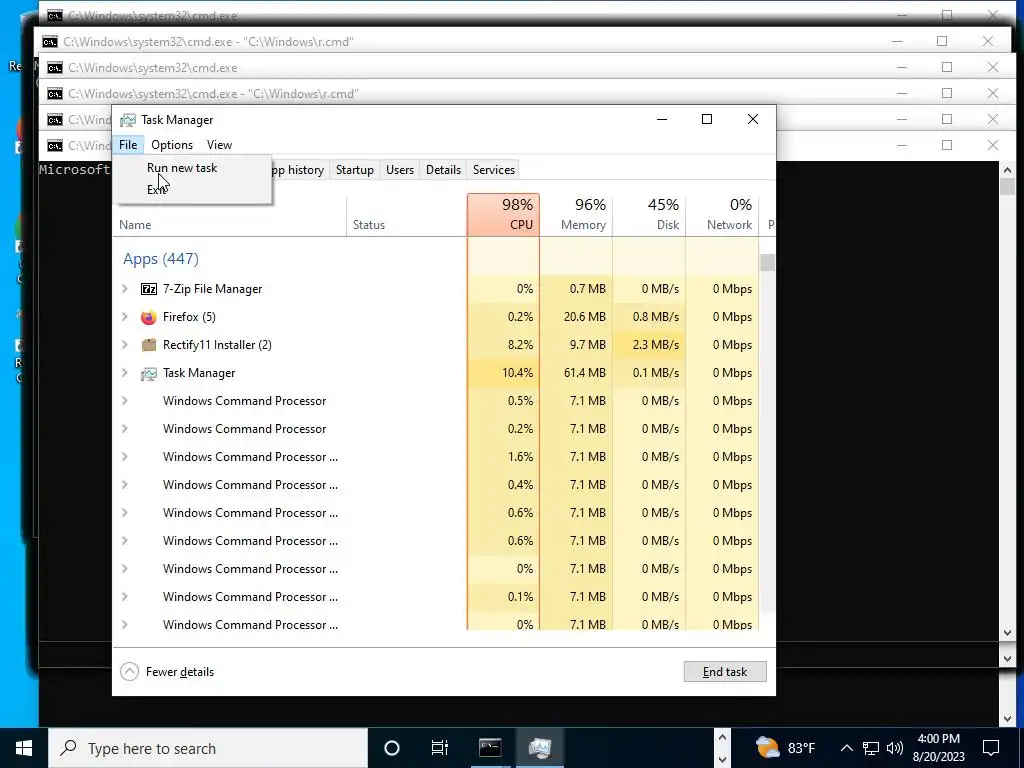Image resolution: width=1024 pixels, height=768 pixels.
Task: Click the Task Manager row icon
Action: pos(149,373)
